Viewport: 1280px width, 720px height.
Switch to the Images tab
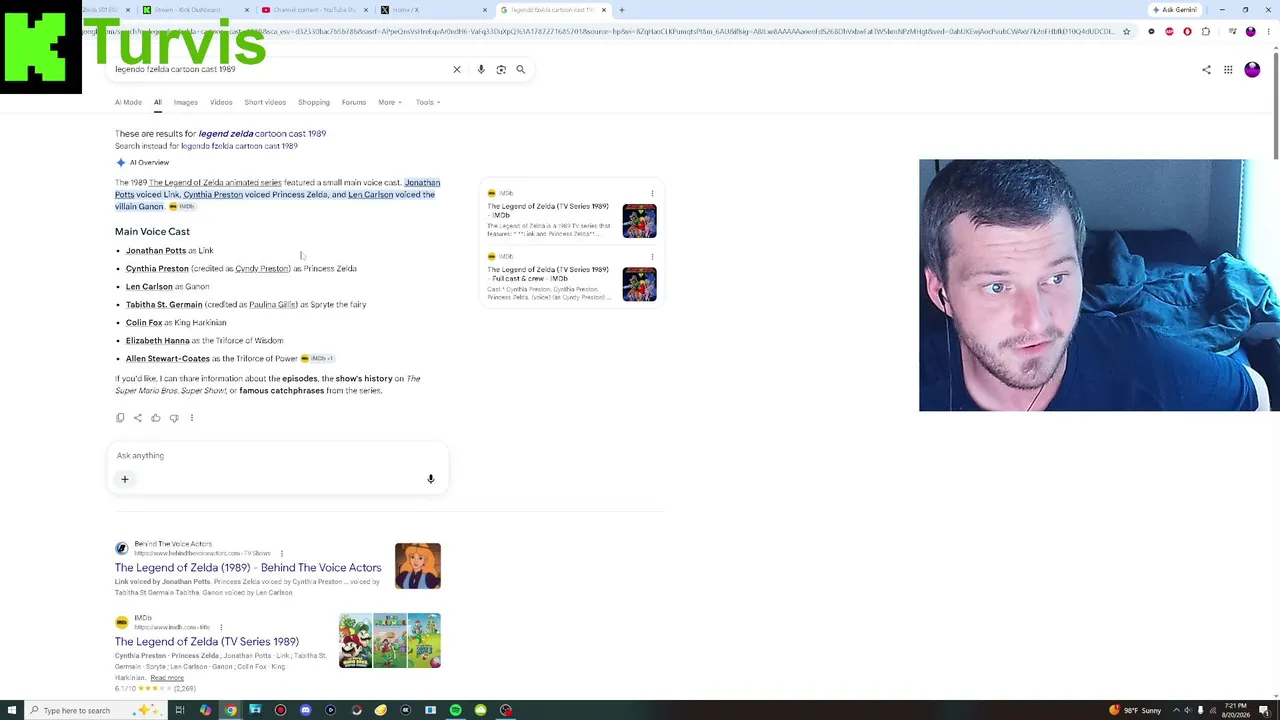(x=185, y=102)
